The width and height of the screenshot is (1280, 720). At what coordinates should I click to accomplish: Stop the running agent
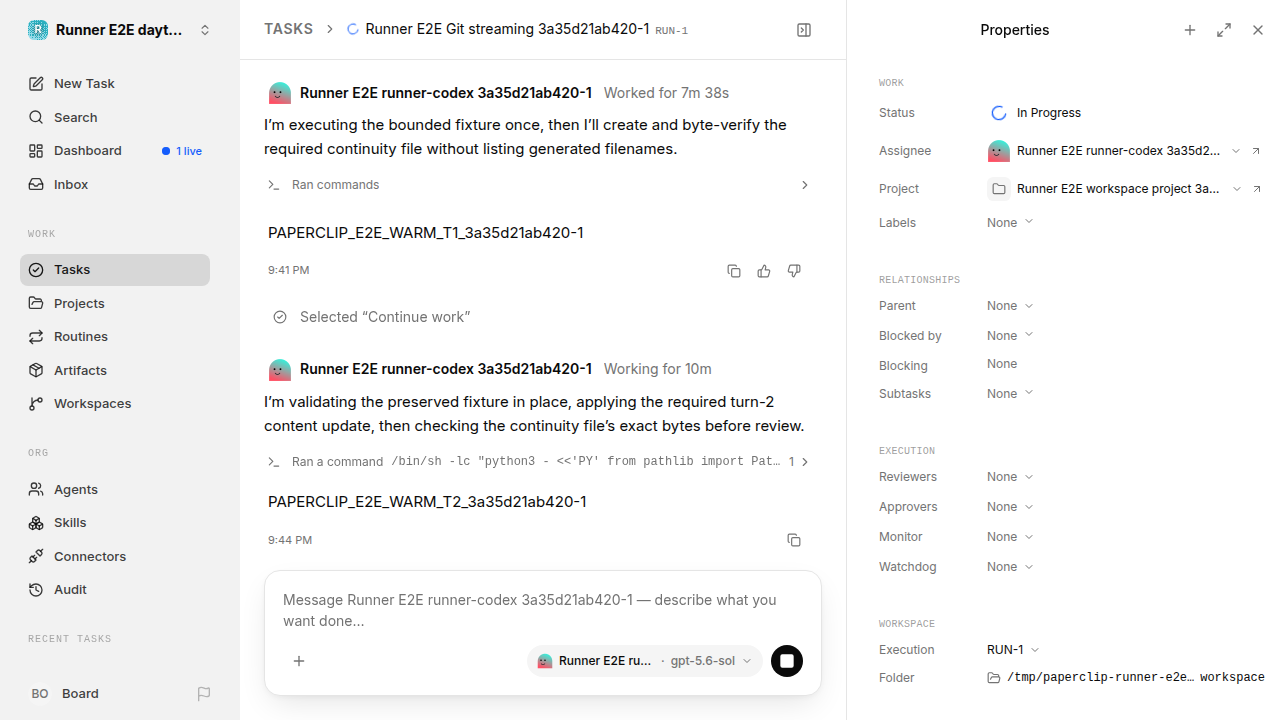point(787,661)
